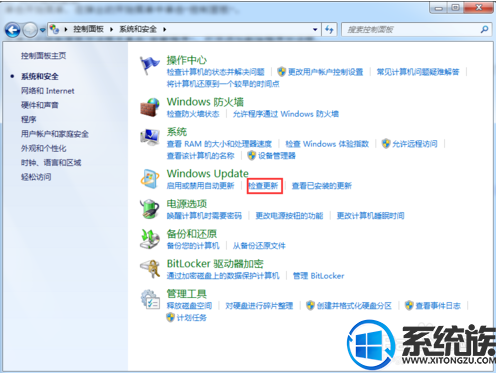Open the address bar history dropdown arrow
Viewport: 496px width, 373px height.
315,30
